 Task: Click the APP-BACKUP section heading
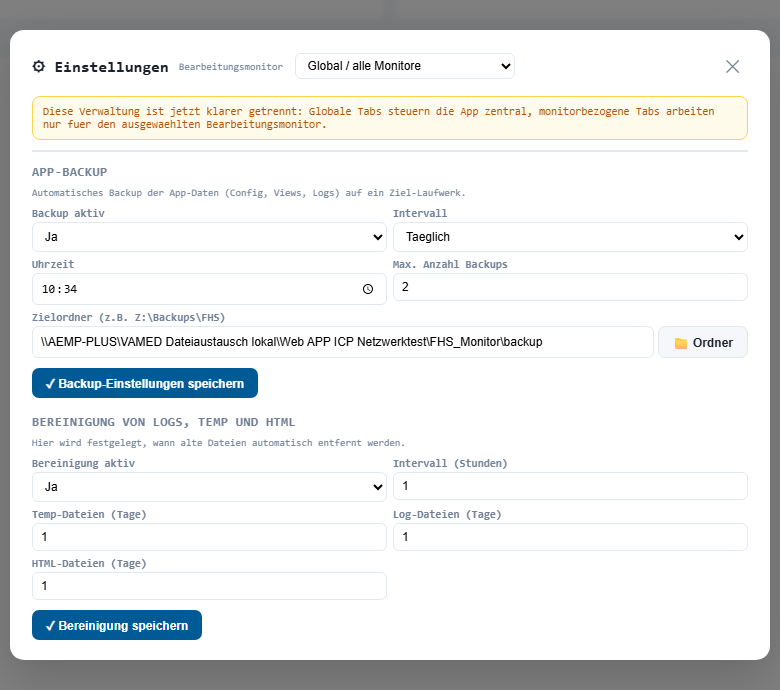coord(69,172)
